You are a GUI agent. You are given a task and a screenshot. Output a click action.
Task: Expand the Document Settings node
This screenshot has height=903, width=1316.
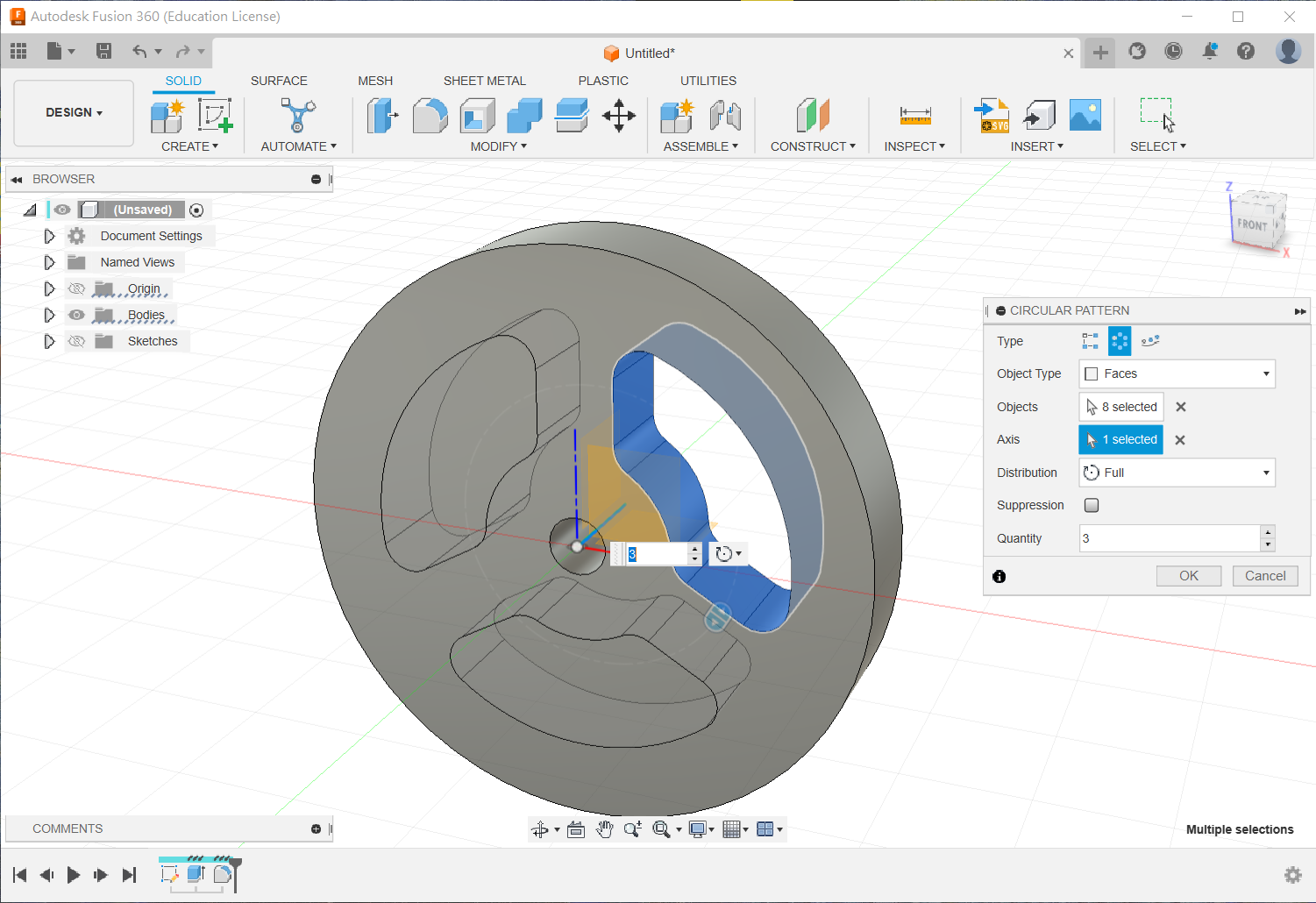(49, 236)
